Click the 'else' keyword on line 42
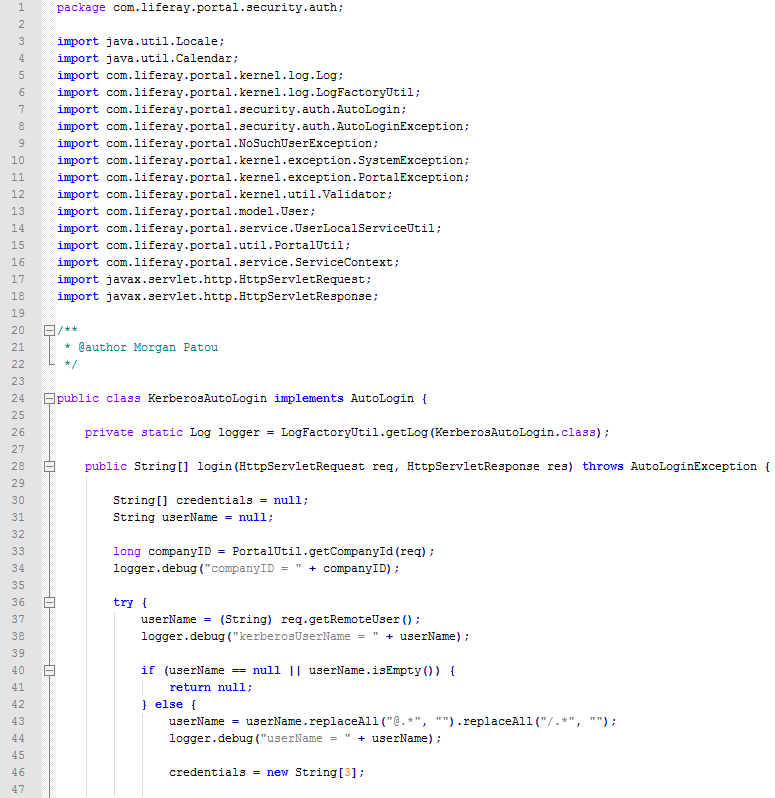 tap(168, 705)
